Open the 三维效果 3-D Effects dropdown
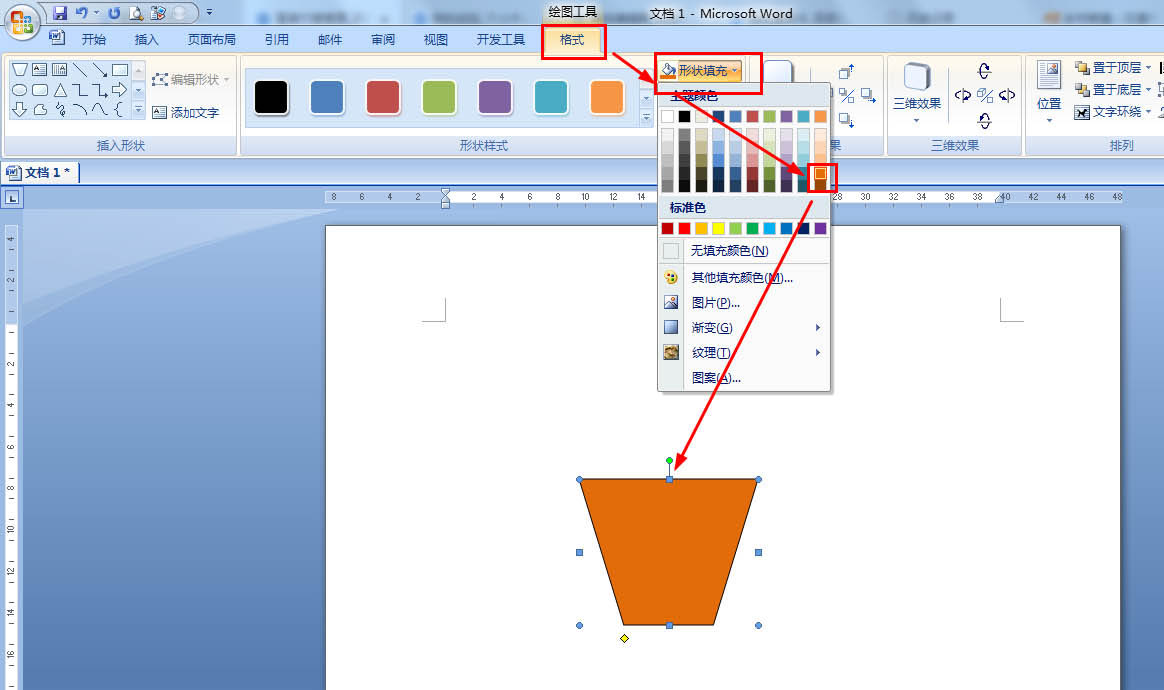 tap(917, 94)
